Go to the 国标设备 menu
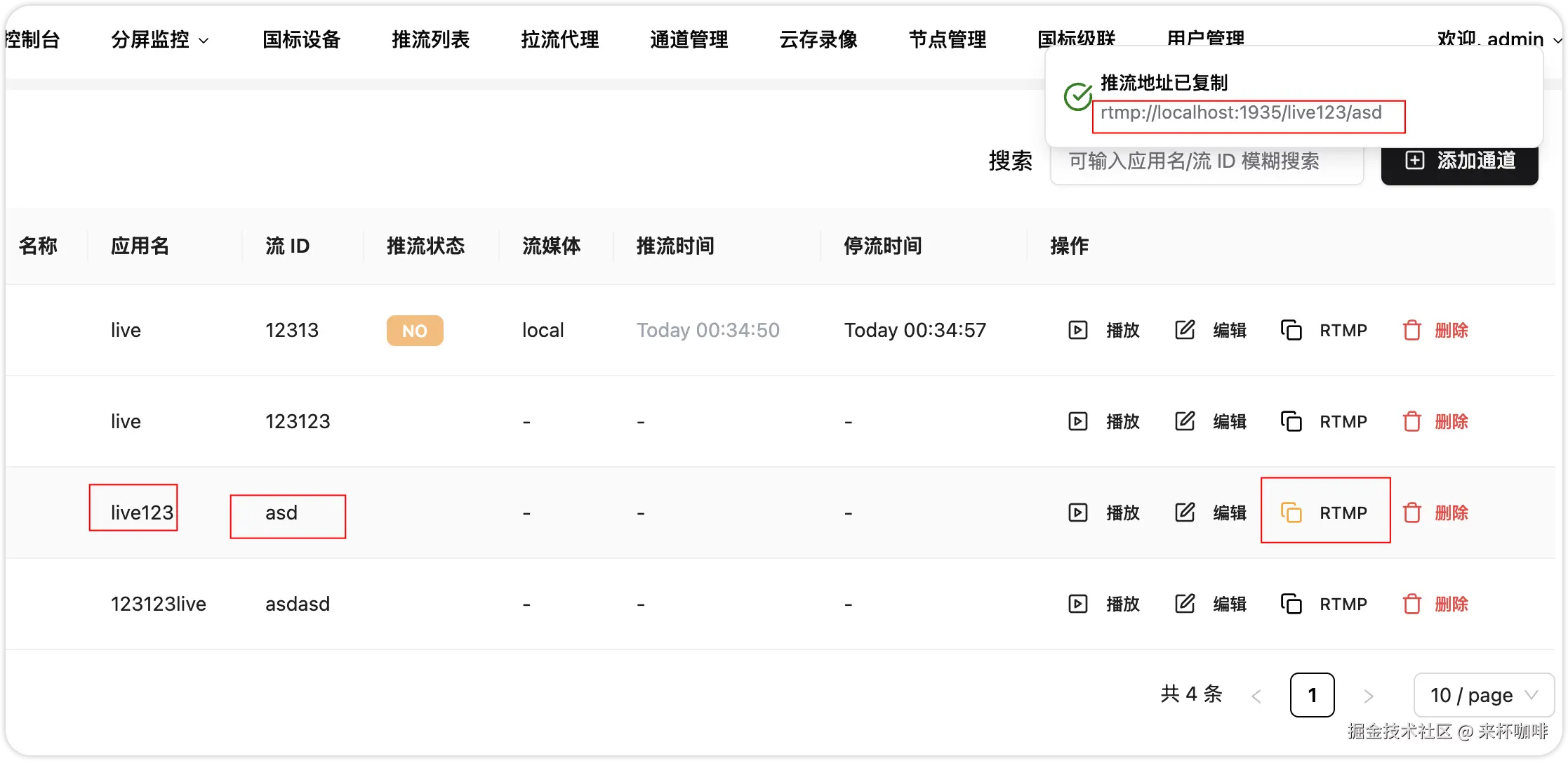The width and height of the screenshot is (1568, 761). [x=301, y=40]
